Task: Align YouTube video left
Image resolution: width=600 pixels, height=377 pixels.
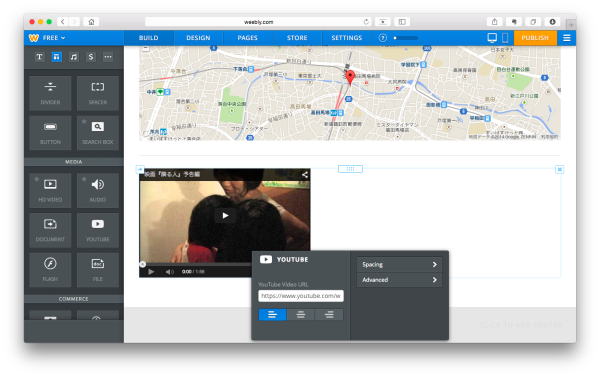Action: point(272,315)
